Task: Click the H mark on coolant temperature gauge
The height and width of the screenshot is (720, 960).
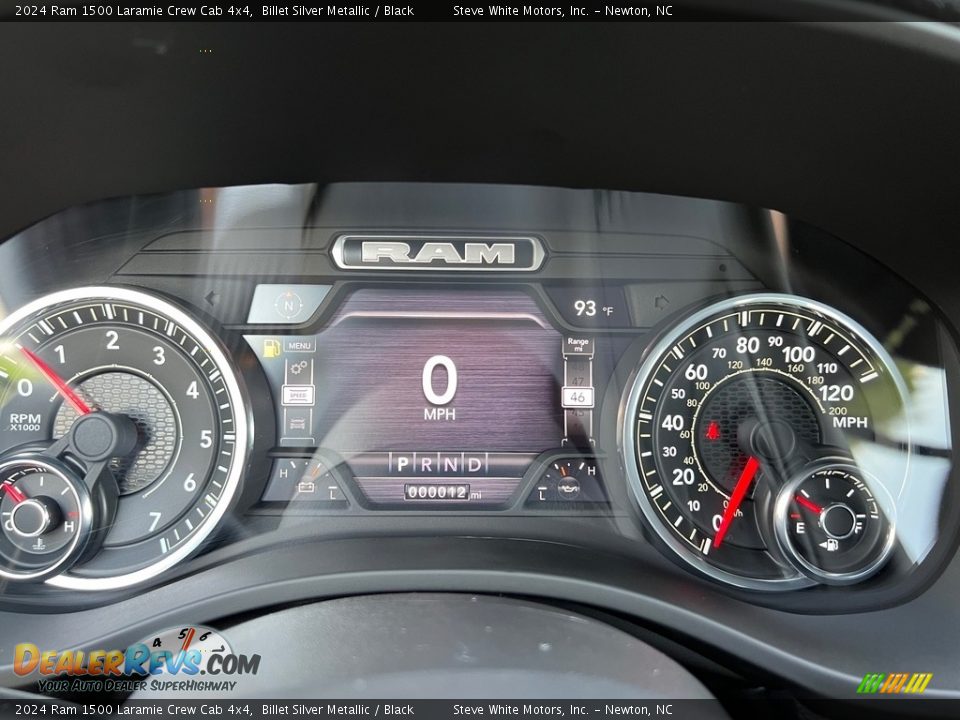Action: point(69,527)
